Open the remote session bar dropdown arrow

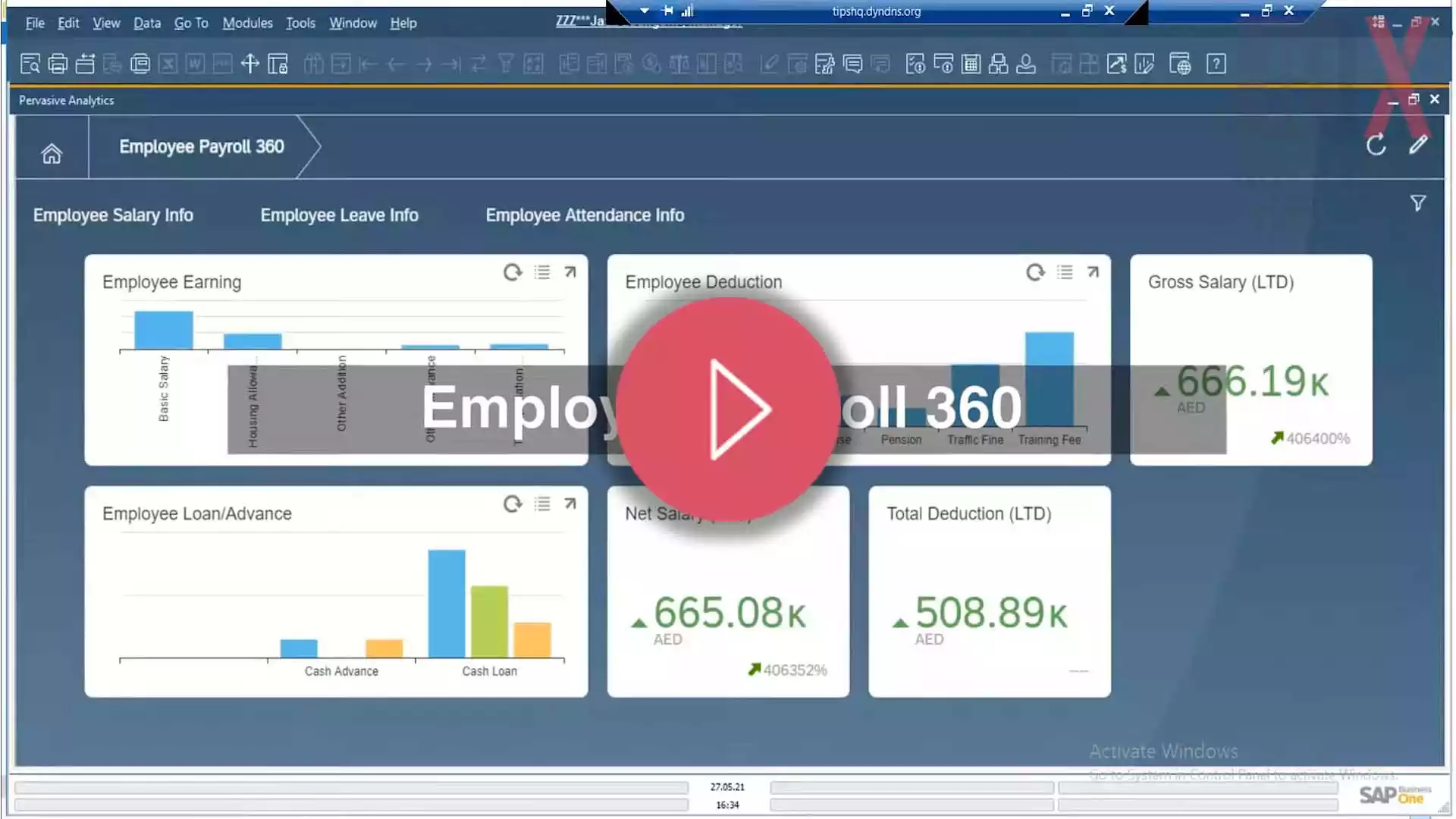(645, 11)
